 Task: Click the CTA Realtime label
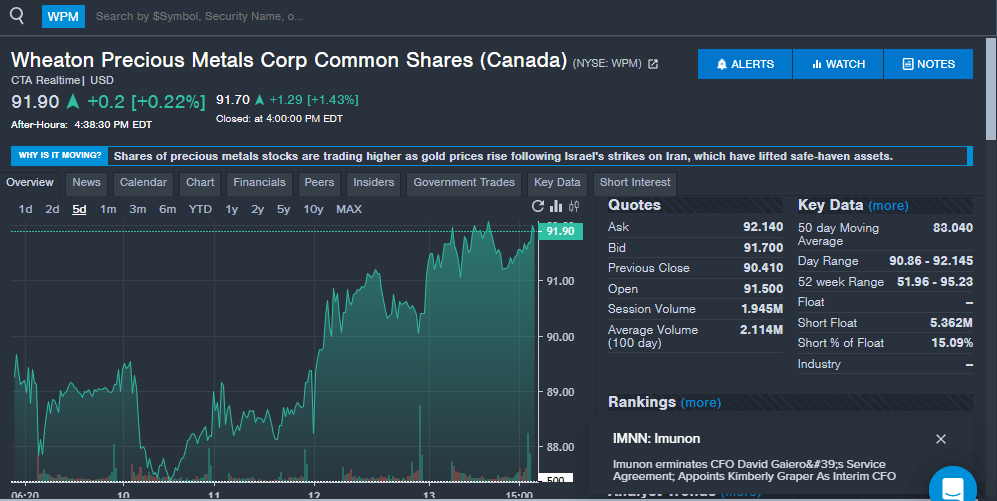(x=45, y=81)
